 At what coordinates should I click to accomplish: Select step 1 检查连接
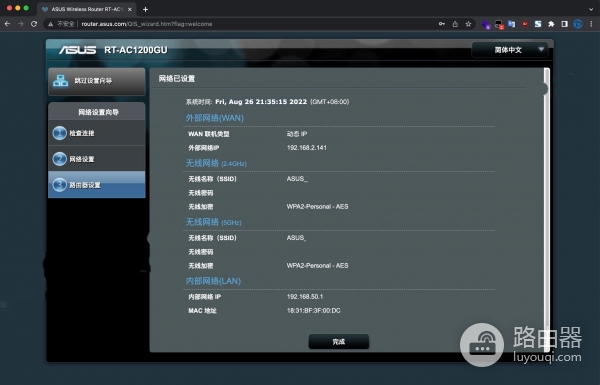tap(97, 133)
